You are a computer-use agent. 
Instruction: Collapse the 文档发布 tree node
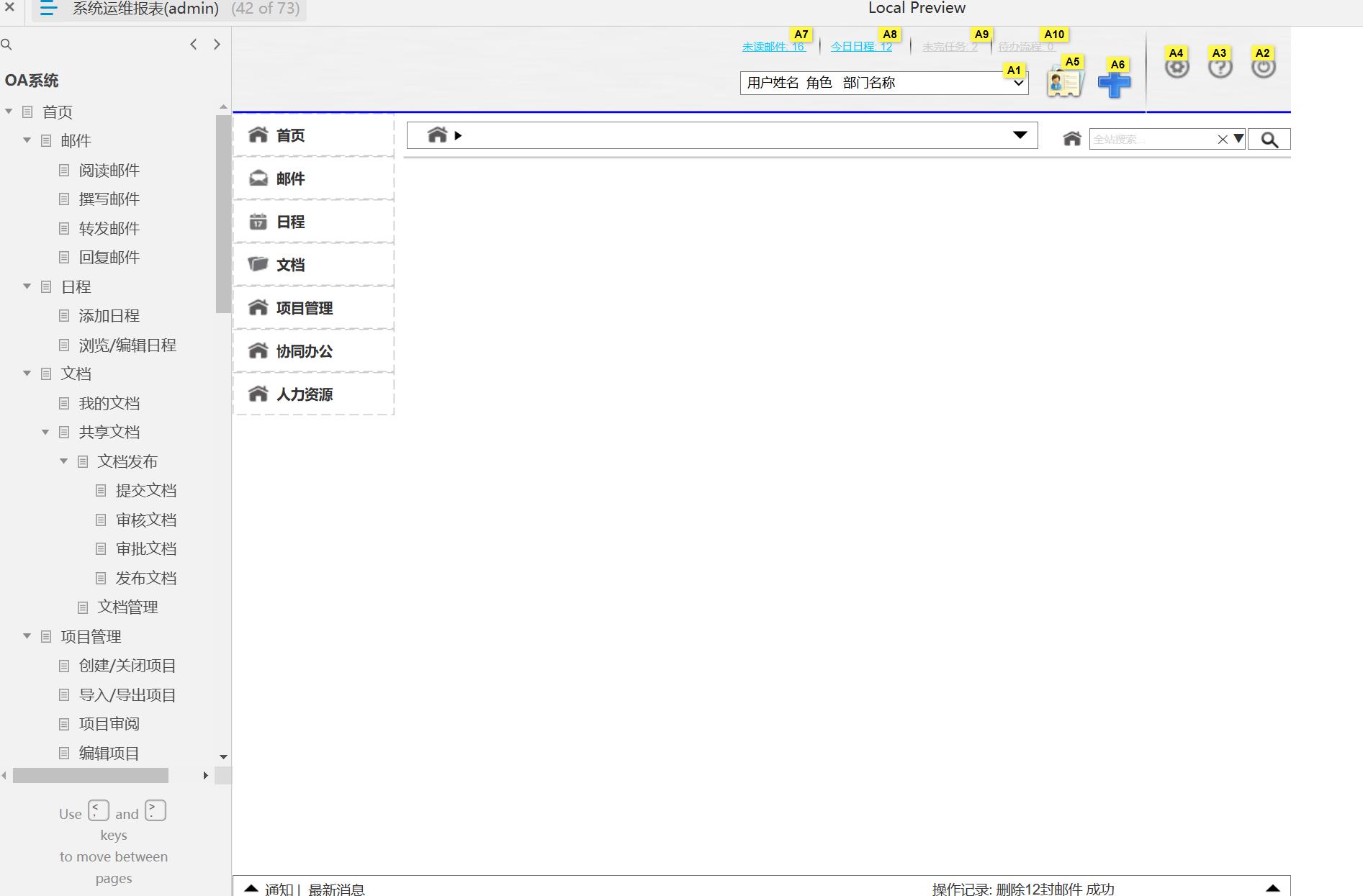pos(63,461)
